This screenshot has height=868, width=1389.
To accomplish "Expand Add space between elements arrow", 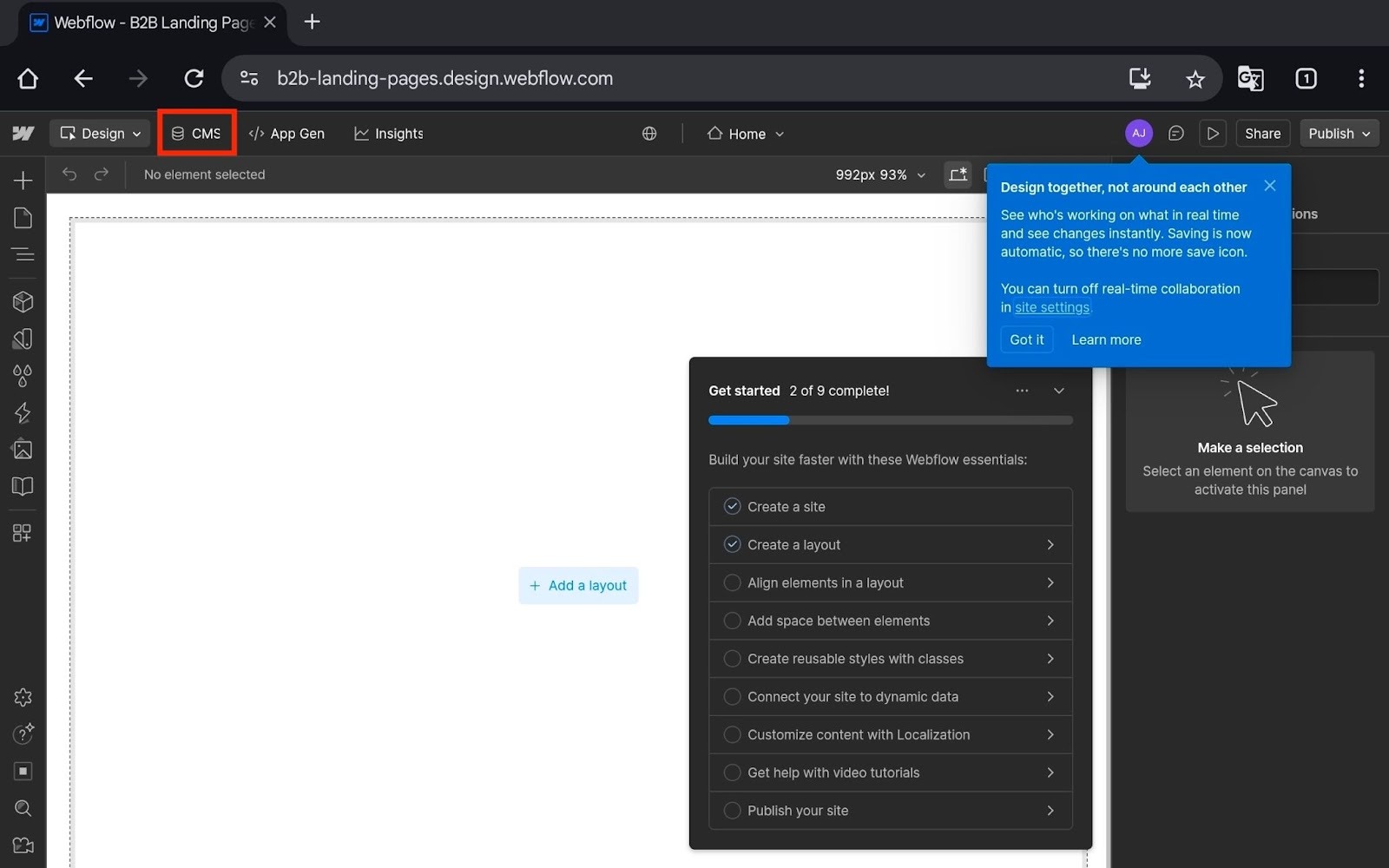I will [x=1050, y=621].
